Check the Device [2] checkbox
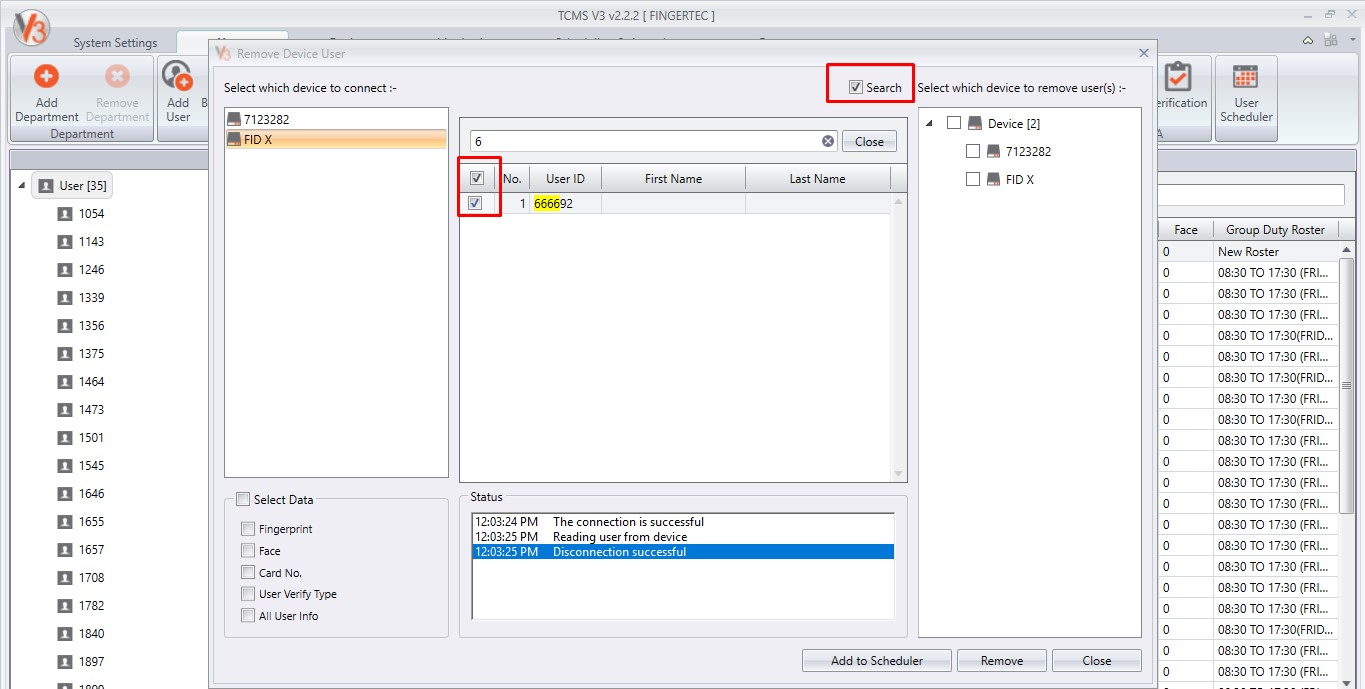 tap(954, 123)
